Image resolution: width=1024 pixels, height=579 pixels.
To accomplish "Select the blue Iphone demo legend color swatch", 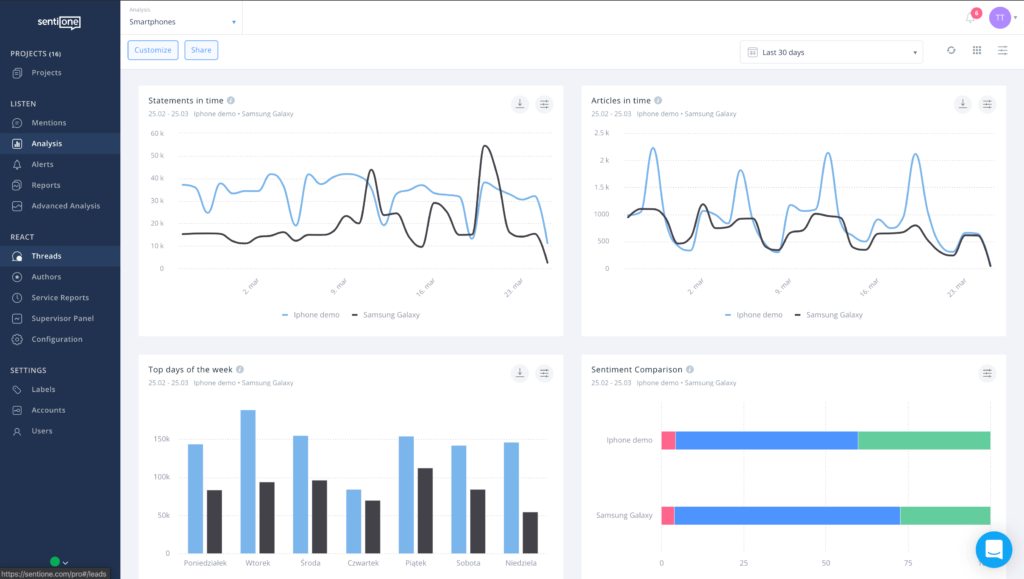I will [283, 314].
